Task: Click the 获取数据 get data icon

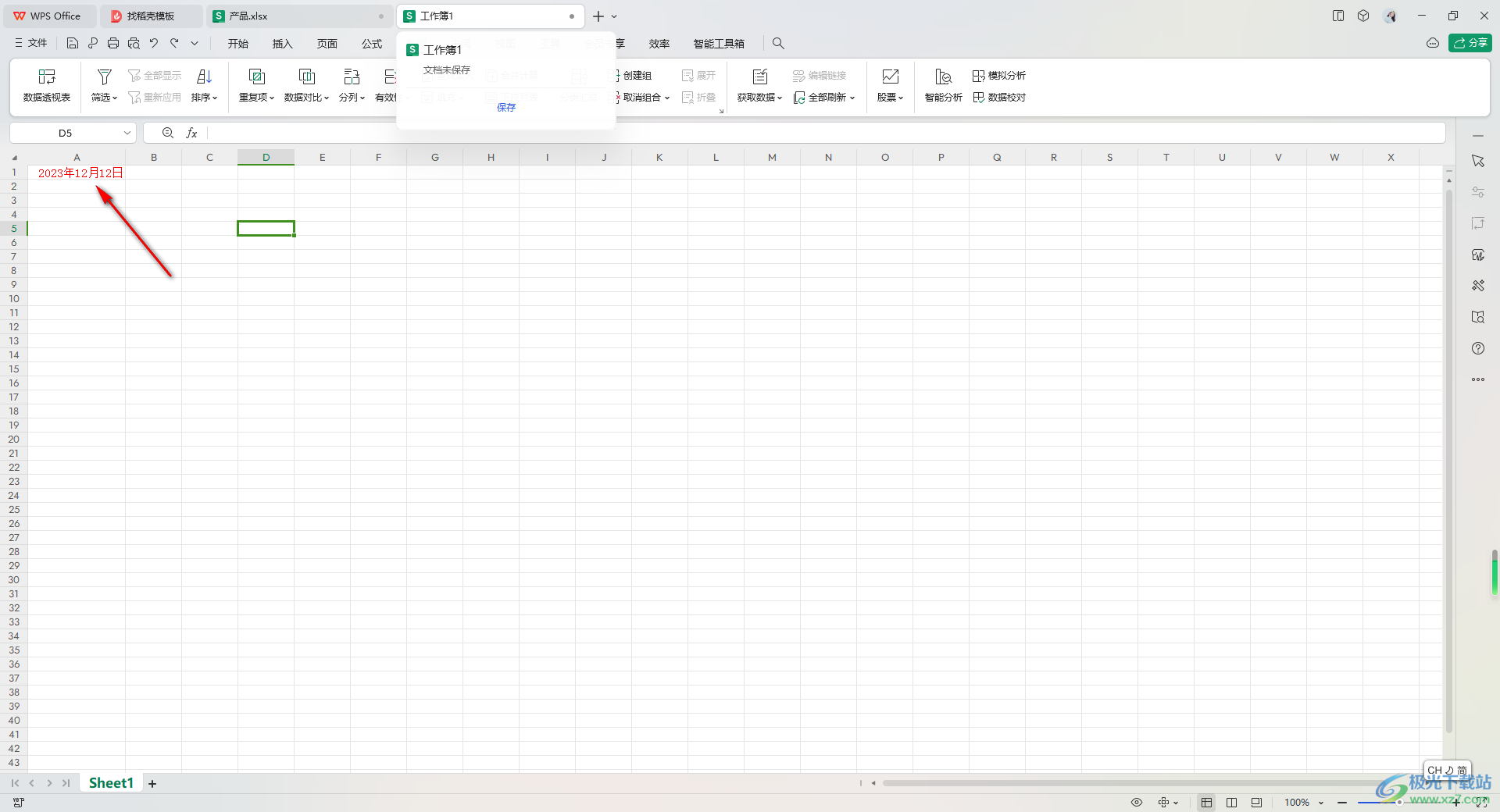Action: coord(760,77)
